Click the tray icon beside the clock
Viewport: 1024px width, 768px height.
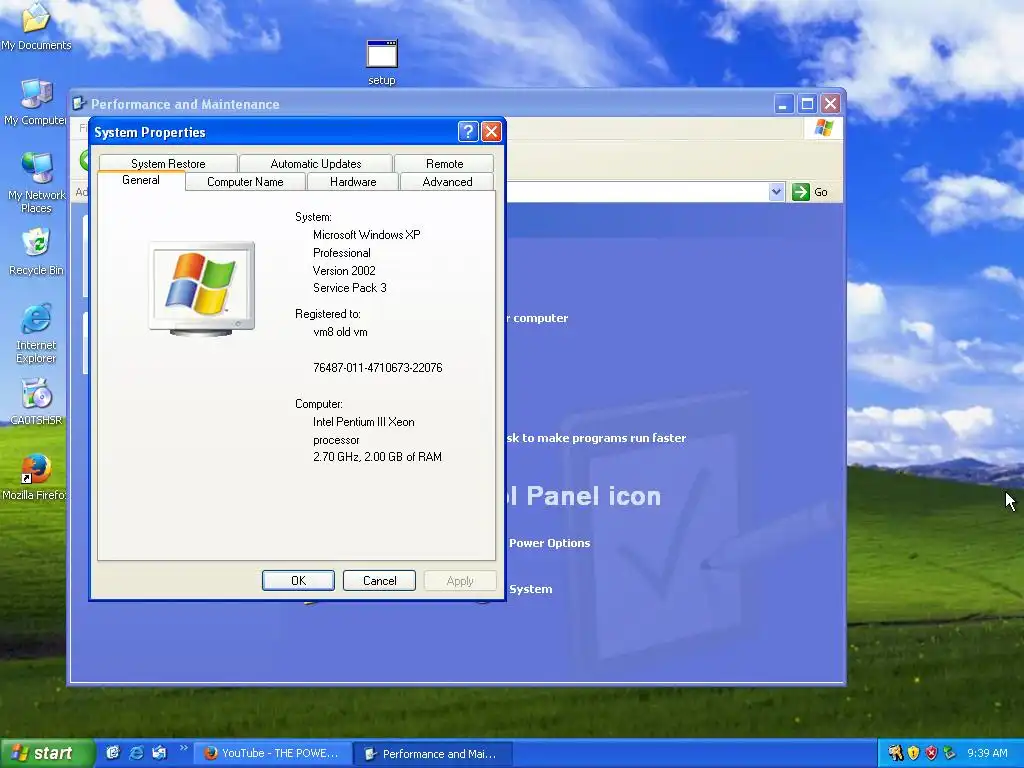pos(950,753)
